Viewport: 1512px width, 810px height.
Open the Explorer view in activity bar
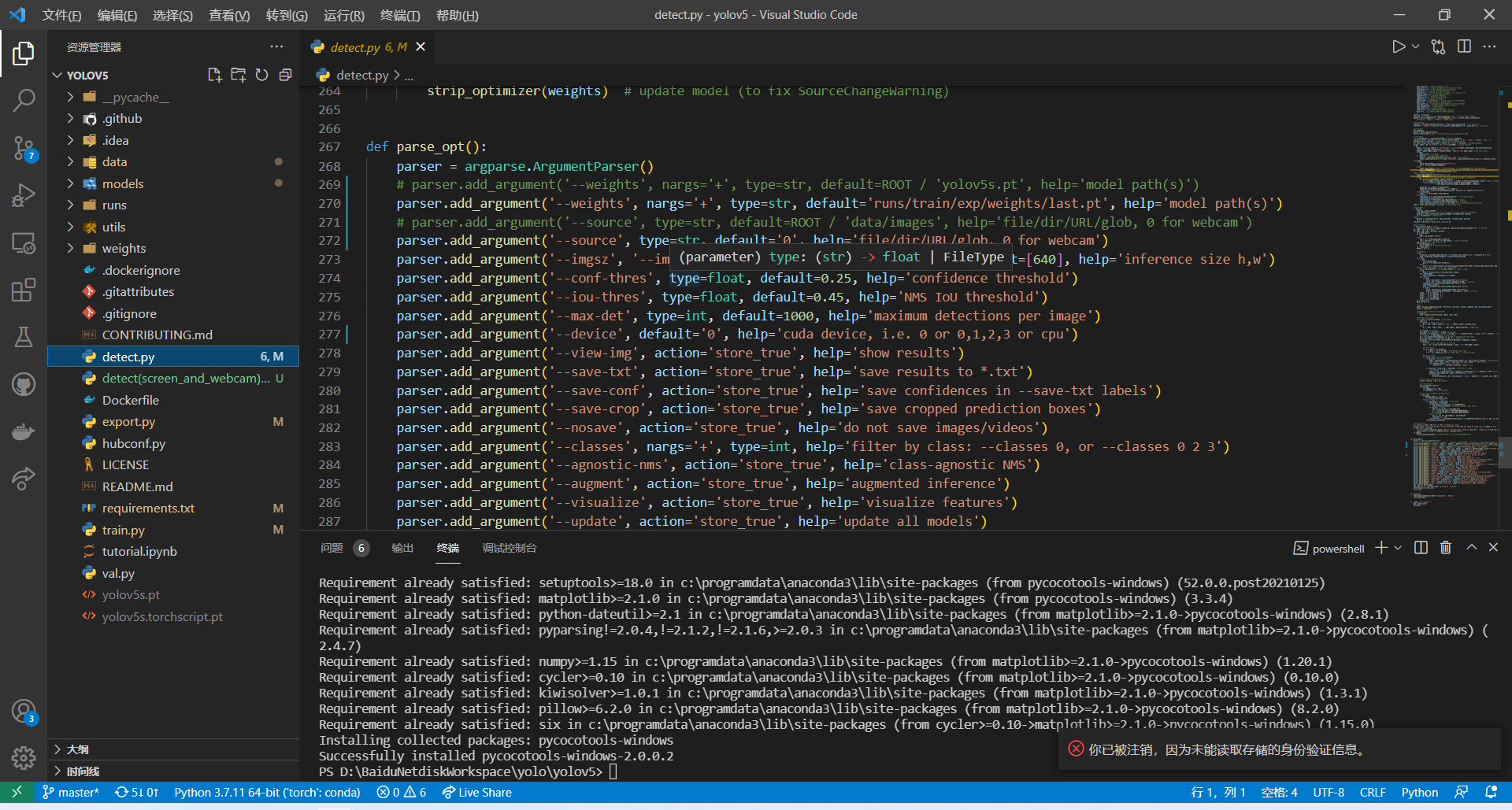[24, 54]
